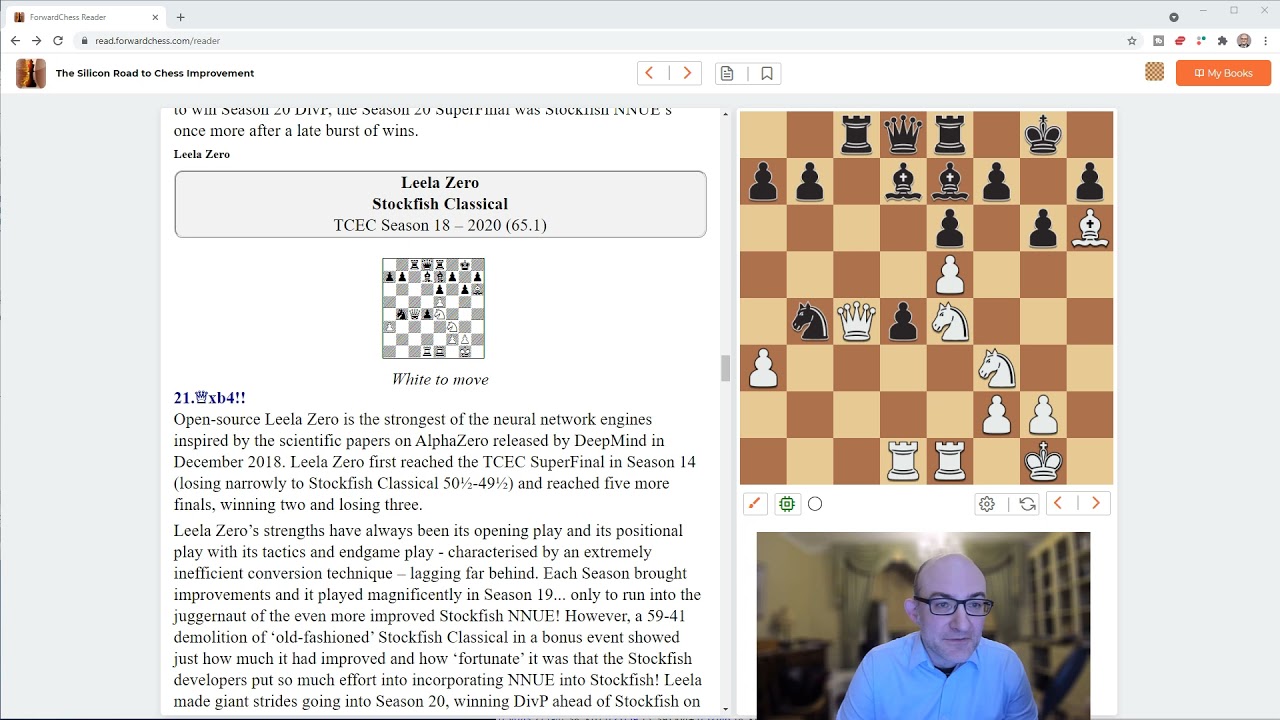The width and height of the screenshot is (1280, 720).
Task: Click the black queen on d8
Action: click(903, 134)
